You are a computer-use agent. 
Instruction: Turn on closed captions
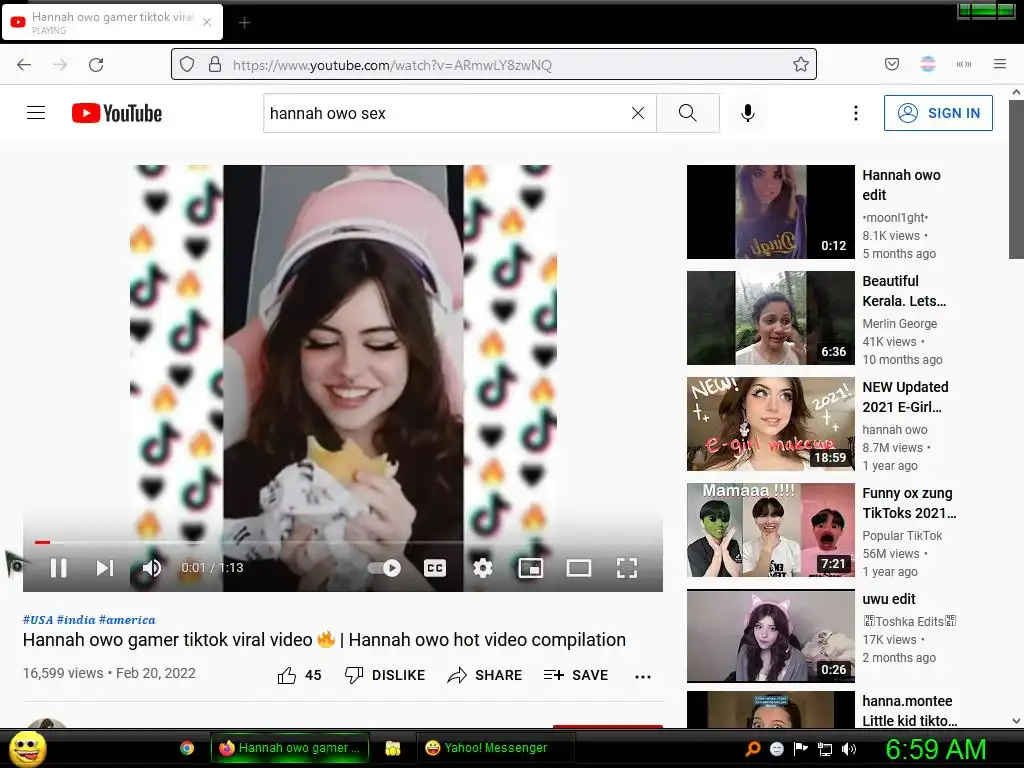pyautogui.click(x=435, y=568)
